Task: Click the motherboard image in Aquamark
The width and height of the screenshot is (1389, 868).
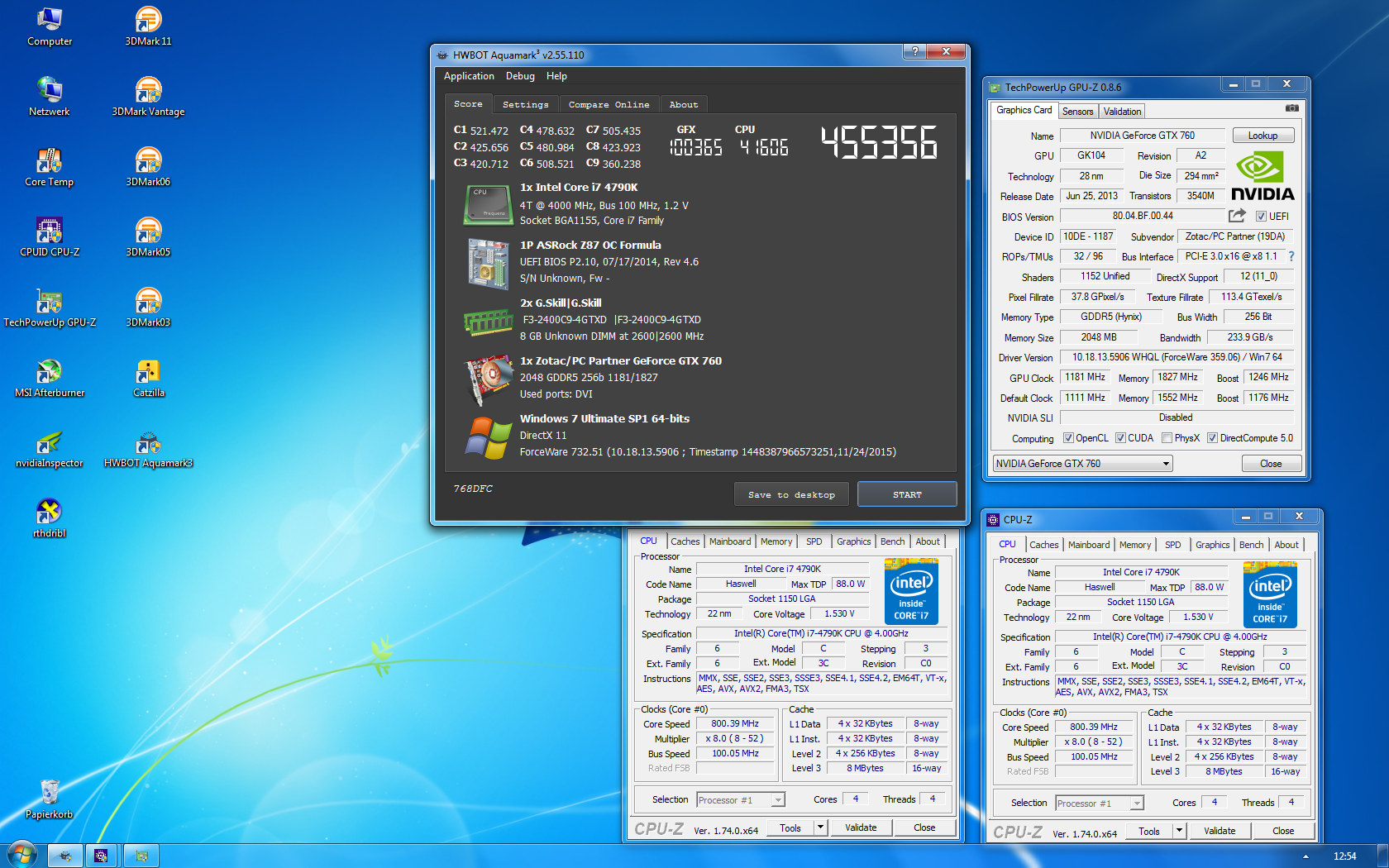Action: (488, 264)
